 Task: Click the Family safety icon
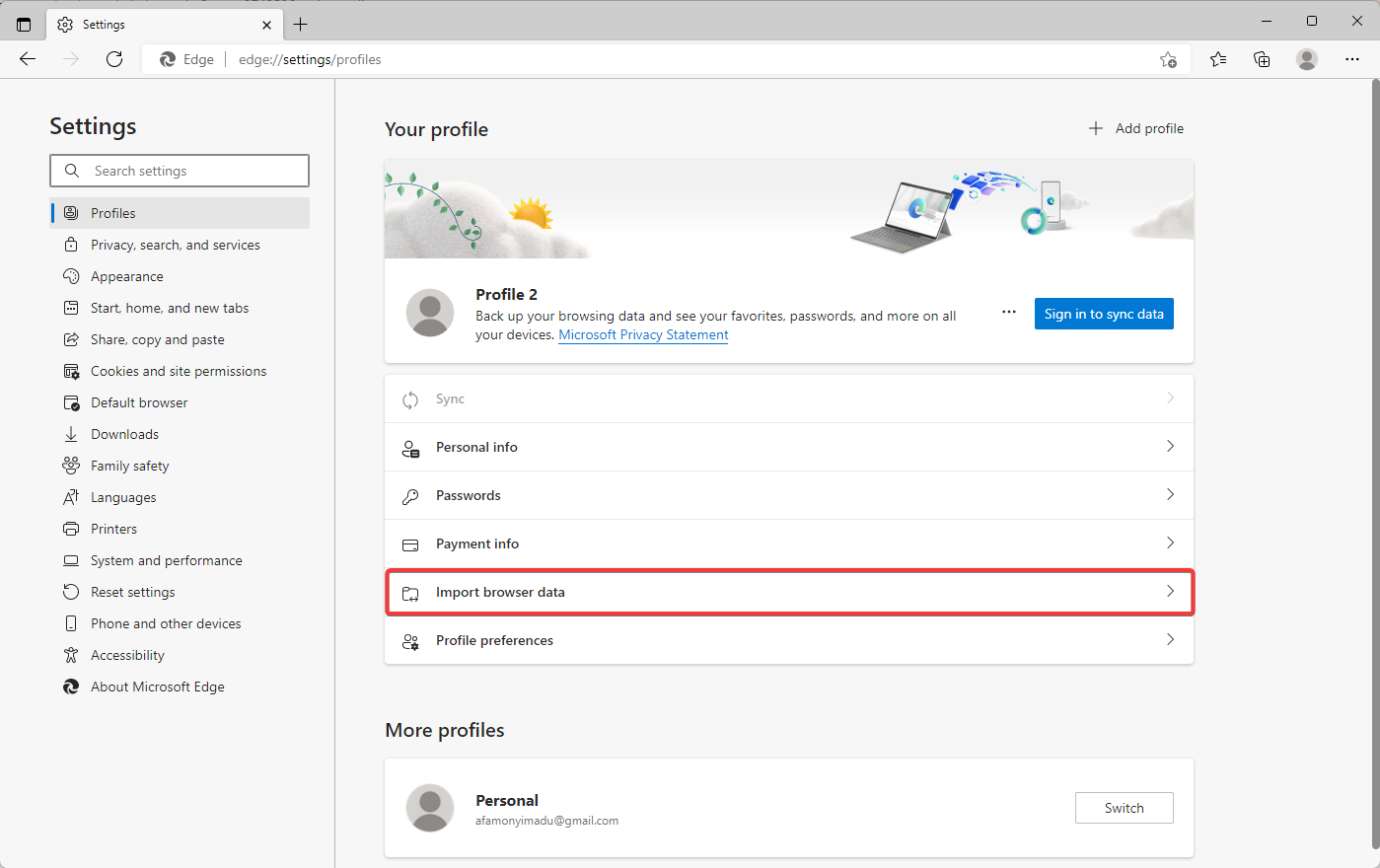[x=71, y=466]
